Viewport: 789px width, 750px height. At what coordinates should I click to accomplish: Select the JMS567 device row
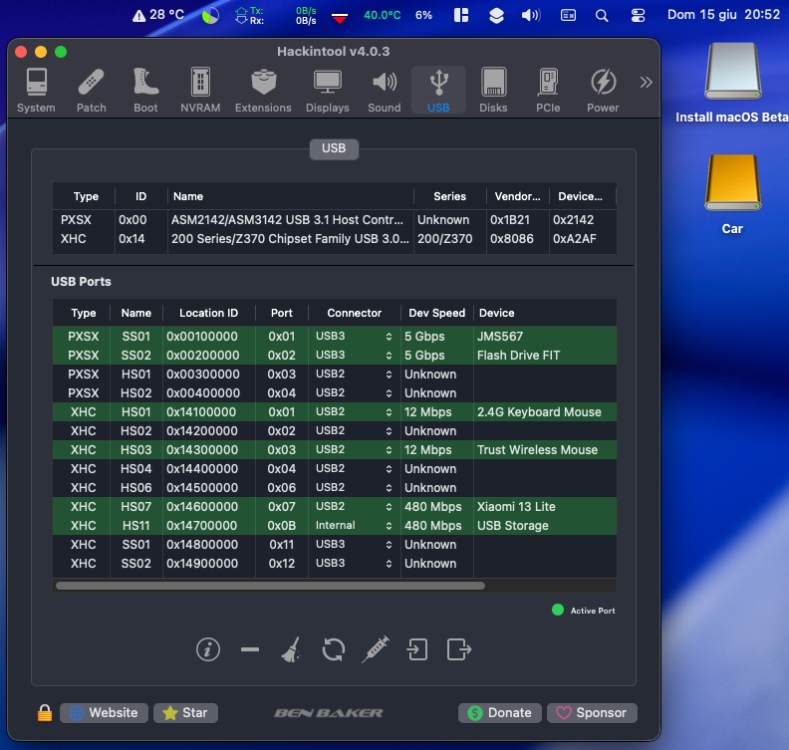coord(335,336)
